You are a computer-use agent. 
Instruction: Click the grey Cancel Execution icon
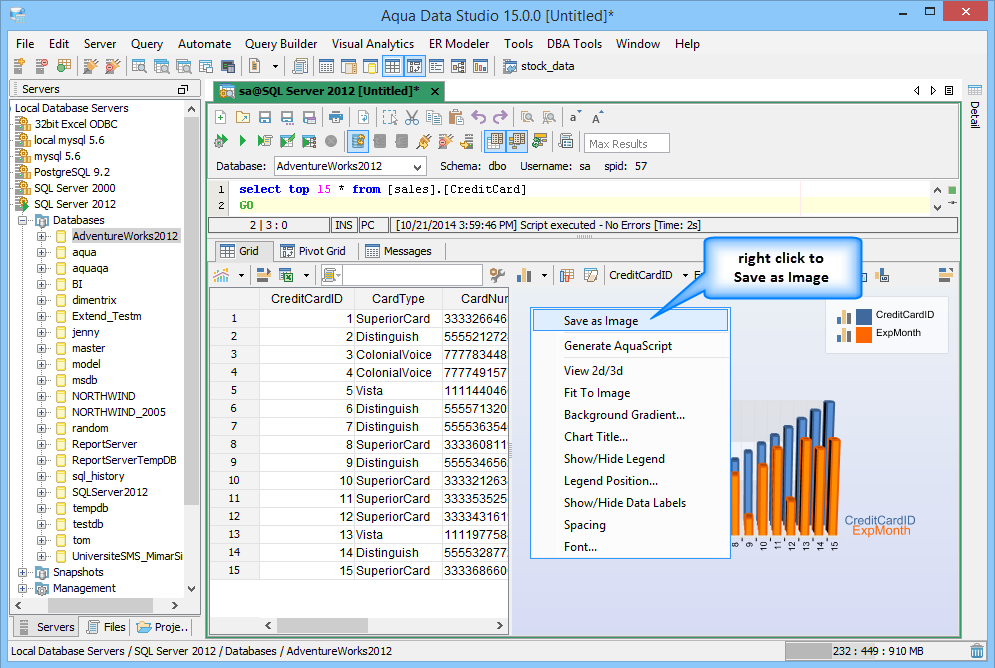pyautogui.click(x=331, y=141)
